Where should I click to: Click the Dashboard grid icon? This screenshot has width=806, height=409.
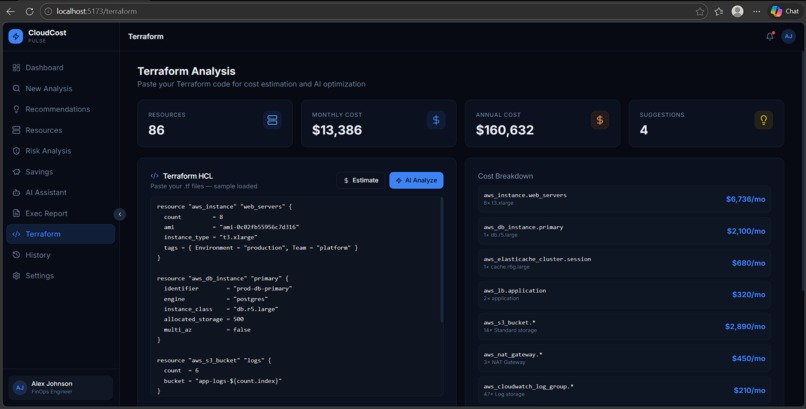pyautogui.click(x=16, y=68)
